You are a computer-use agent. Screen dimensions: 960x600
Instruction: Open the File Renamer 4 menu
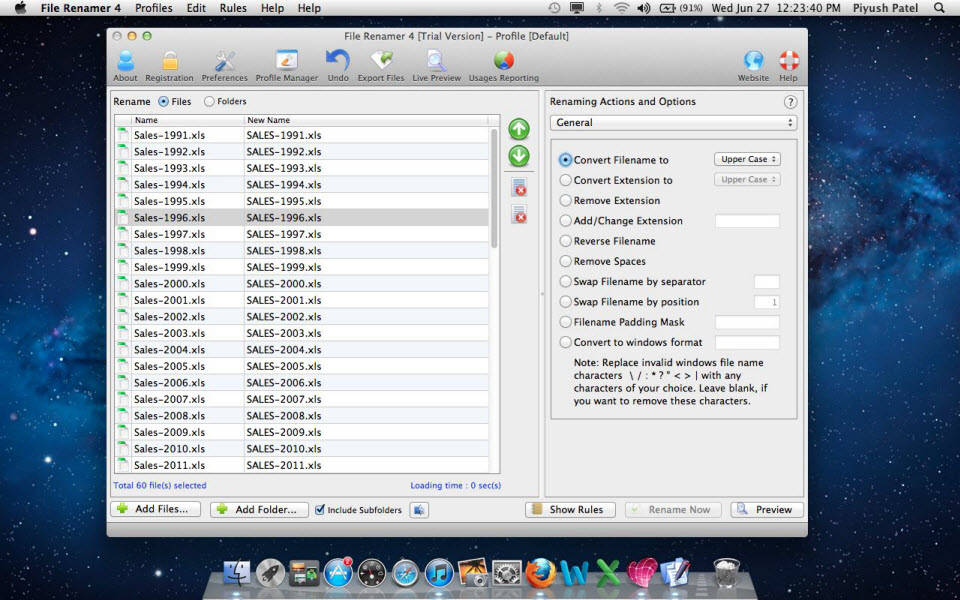[x=81, y=8]
